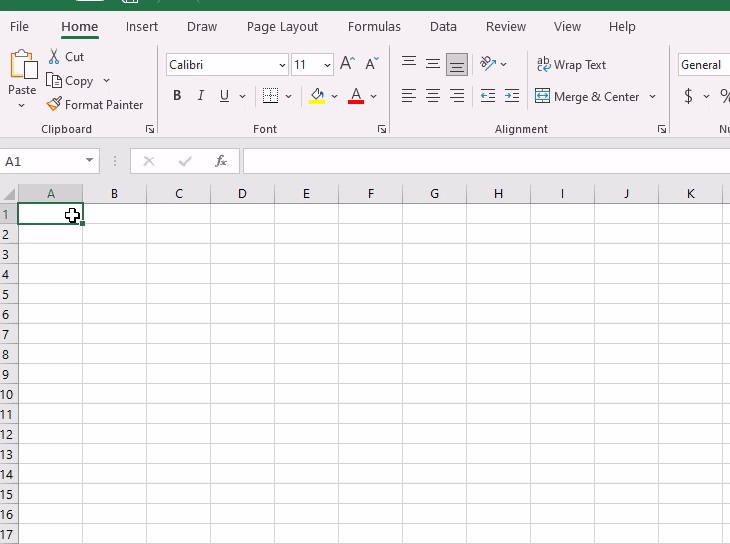The width and height of the screenshot is (730, 544).
Task: Increase font size with the larger A icon
Action: point(347,63)
